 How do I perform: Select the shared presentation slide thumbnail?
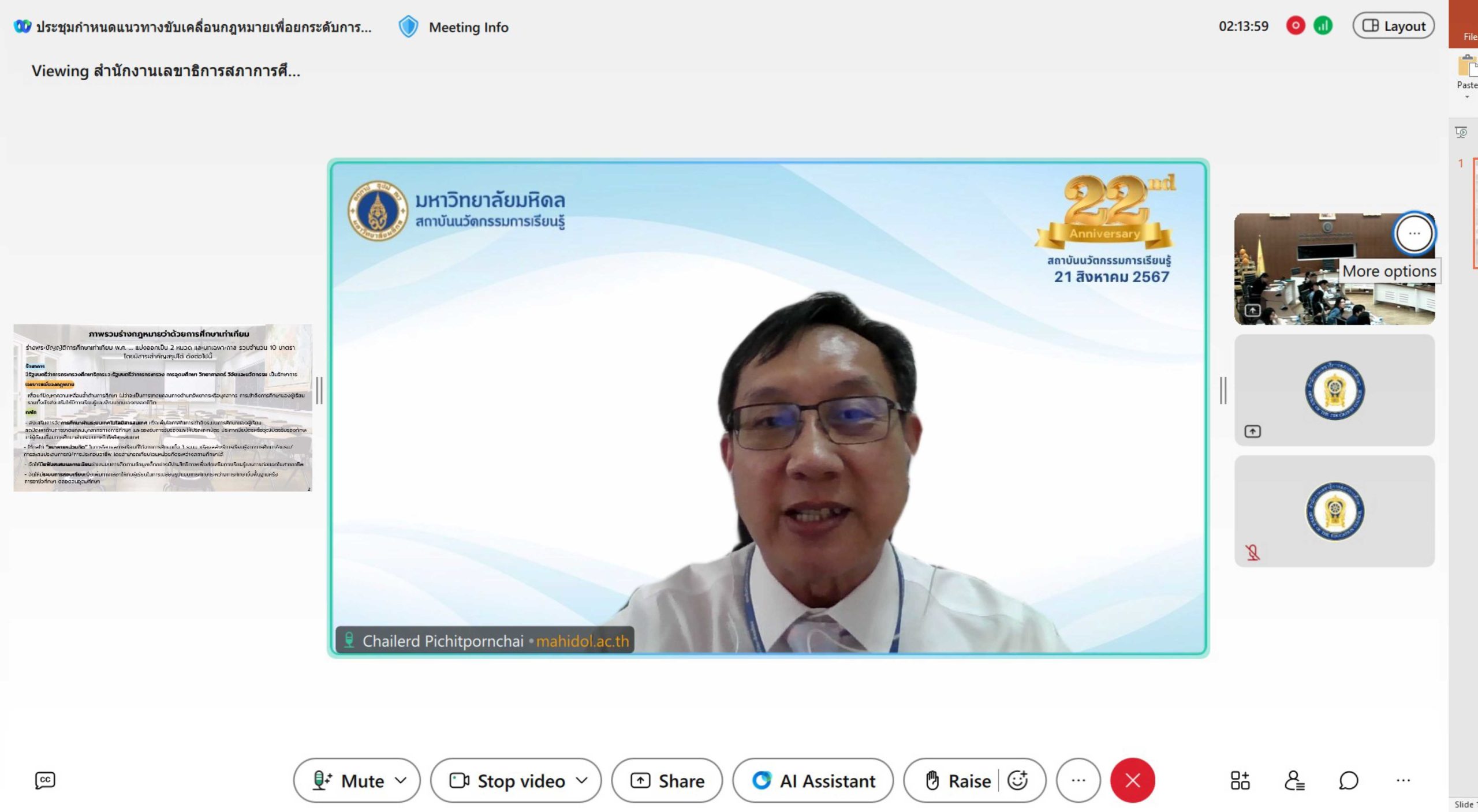coord(163,407)
